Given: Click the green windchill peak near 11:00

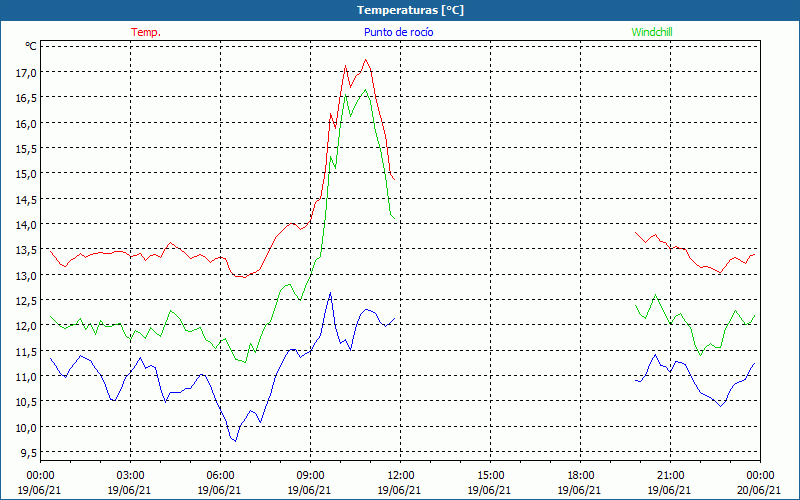Looking at the screenshot, I should (x=365, y=90).
